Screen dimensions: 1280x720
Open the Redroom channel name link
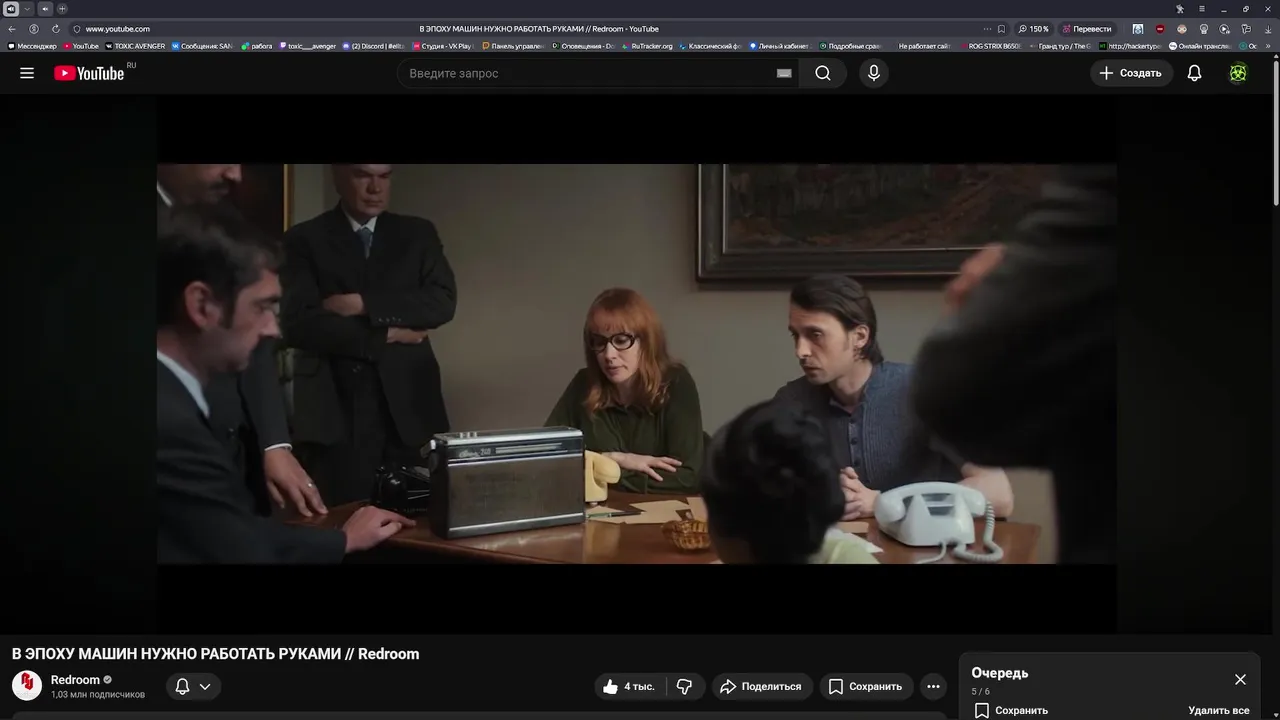point(76,680)
